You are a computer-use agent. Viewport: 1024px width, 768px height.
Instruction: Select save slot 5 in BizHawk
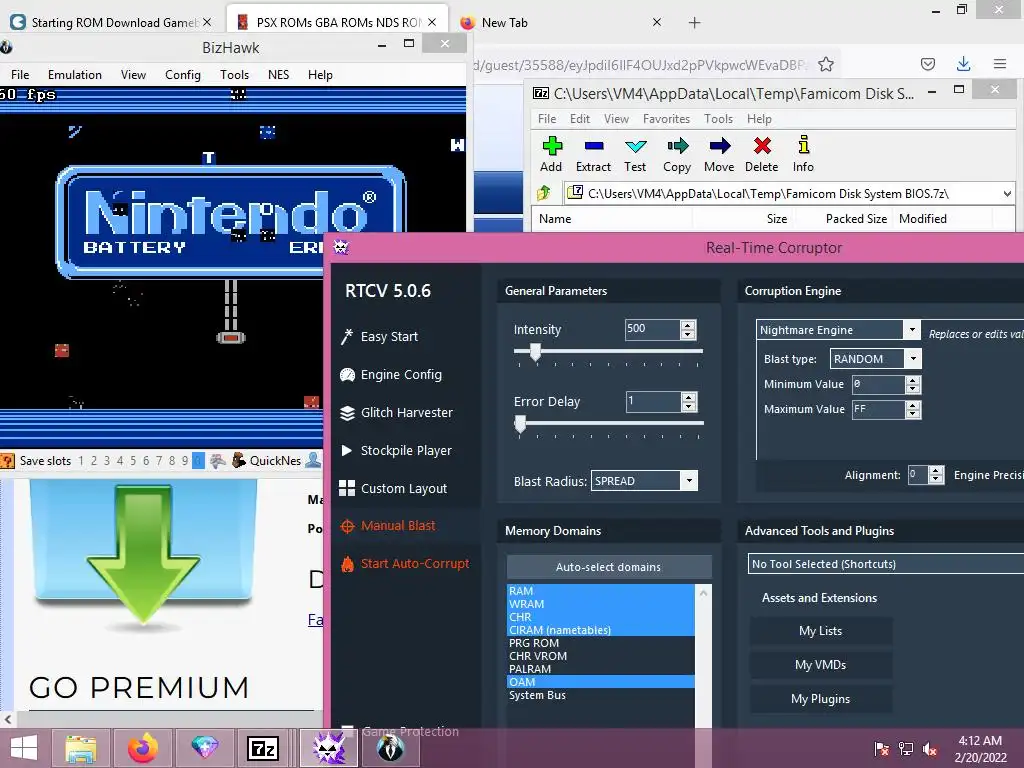point(133,460)
